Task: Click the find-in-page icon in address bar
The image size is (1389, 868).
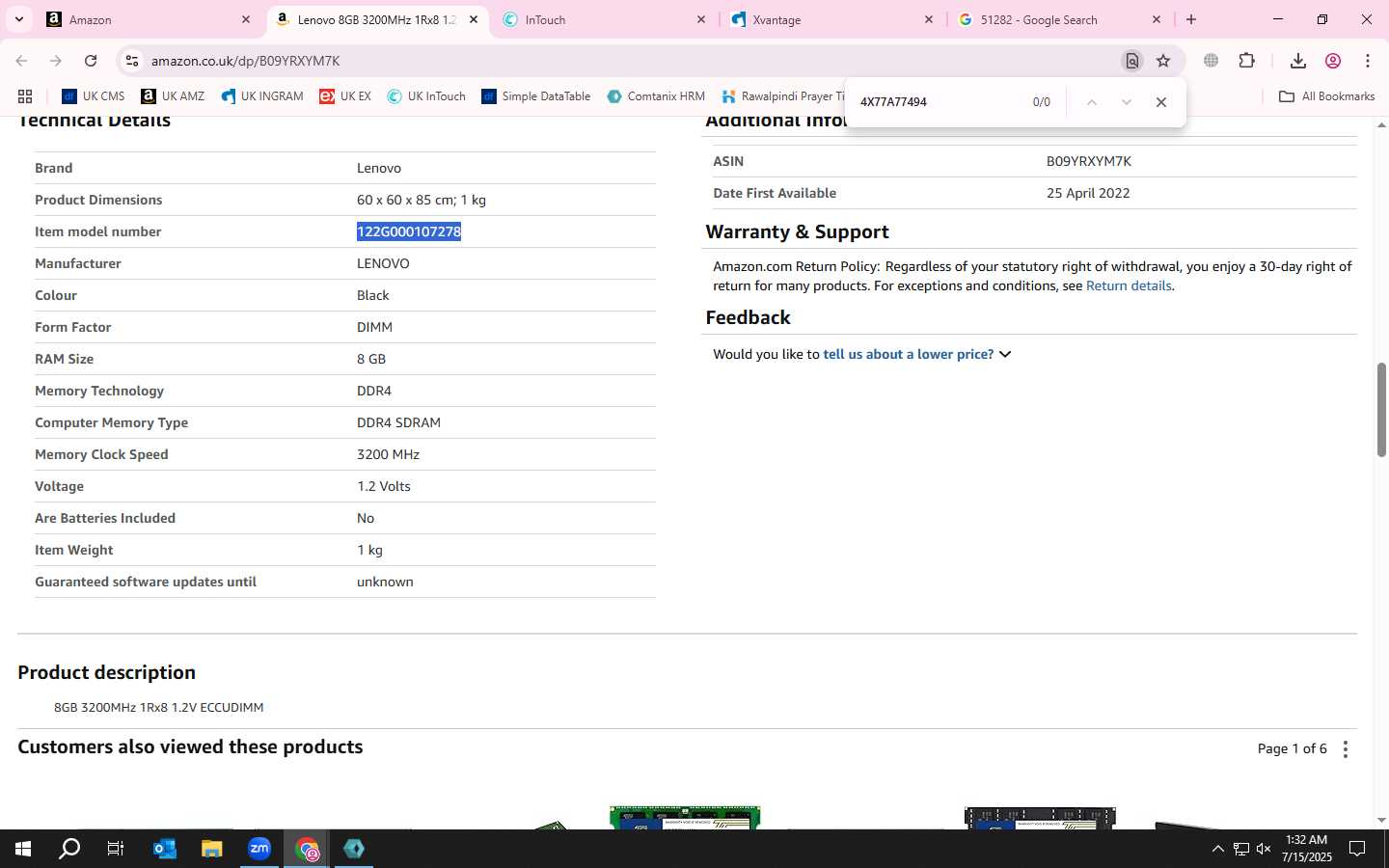Action: 1132,61
